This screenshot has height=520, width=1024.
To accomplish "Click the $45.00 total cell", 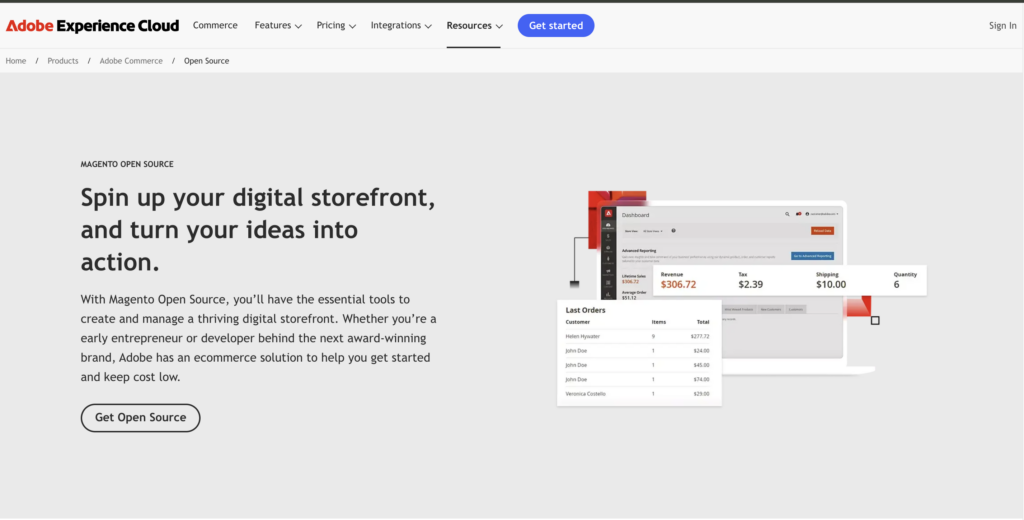I will (x=701, y=365).
